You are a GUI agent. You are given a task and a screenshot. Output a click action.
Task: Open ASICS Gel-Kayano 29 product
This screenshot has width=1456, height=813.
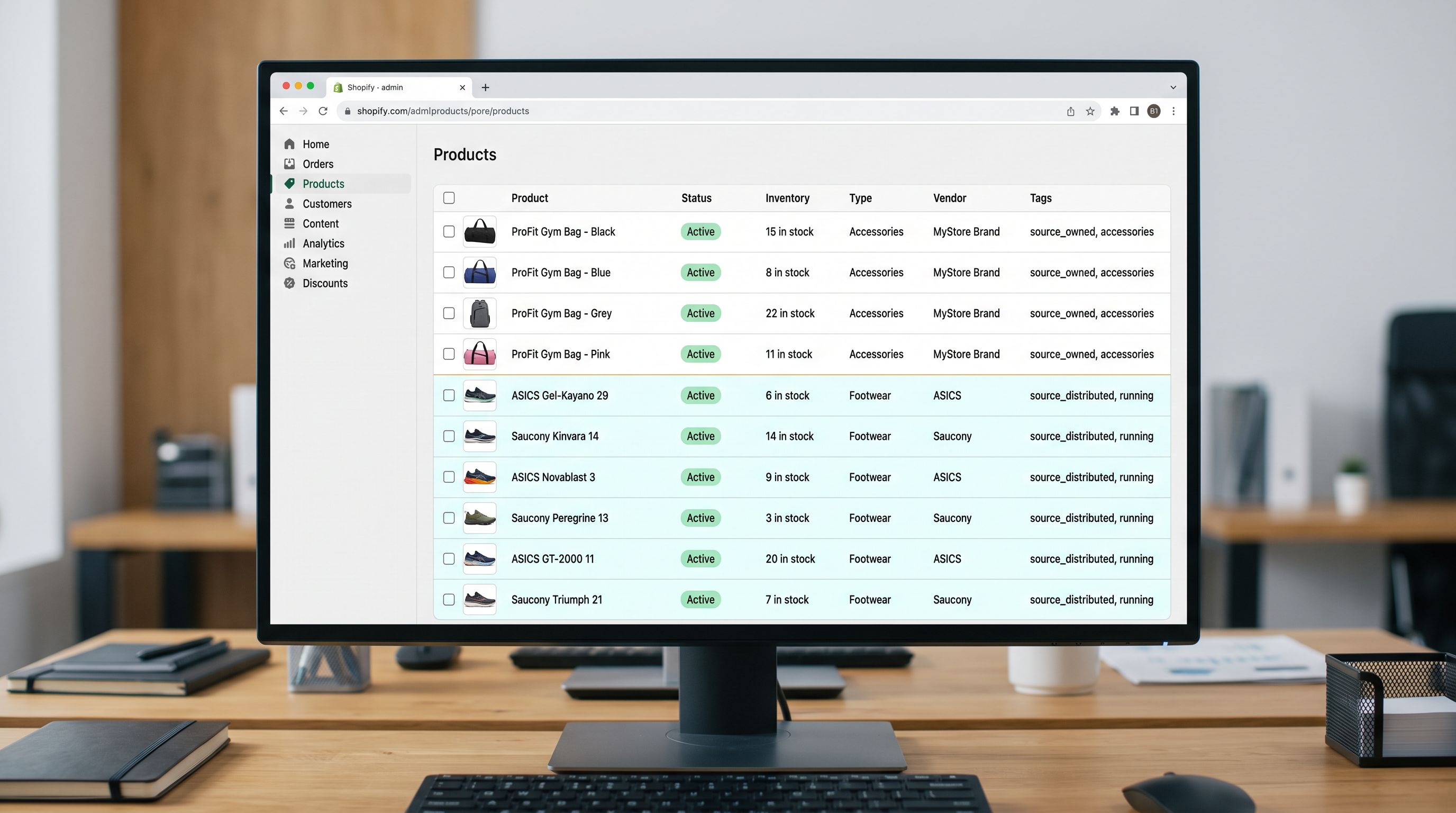[560, 396]
